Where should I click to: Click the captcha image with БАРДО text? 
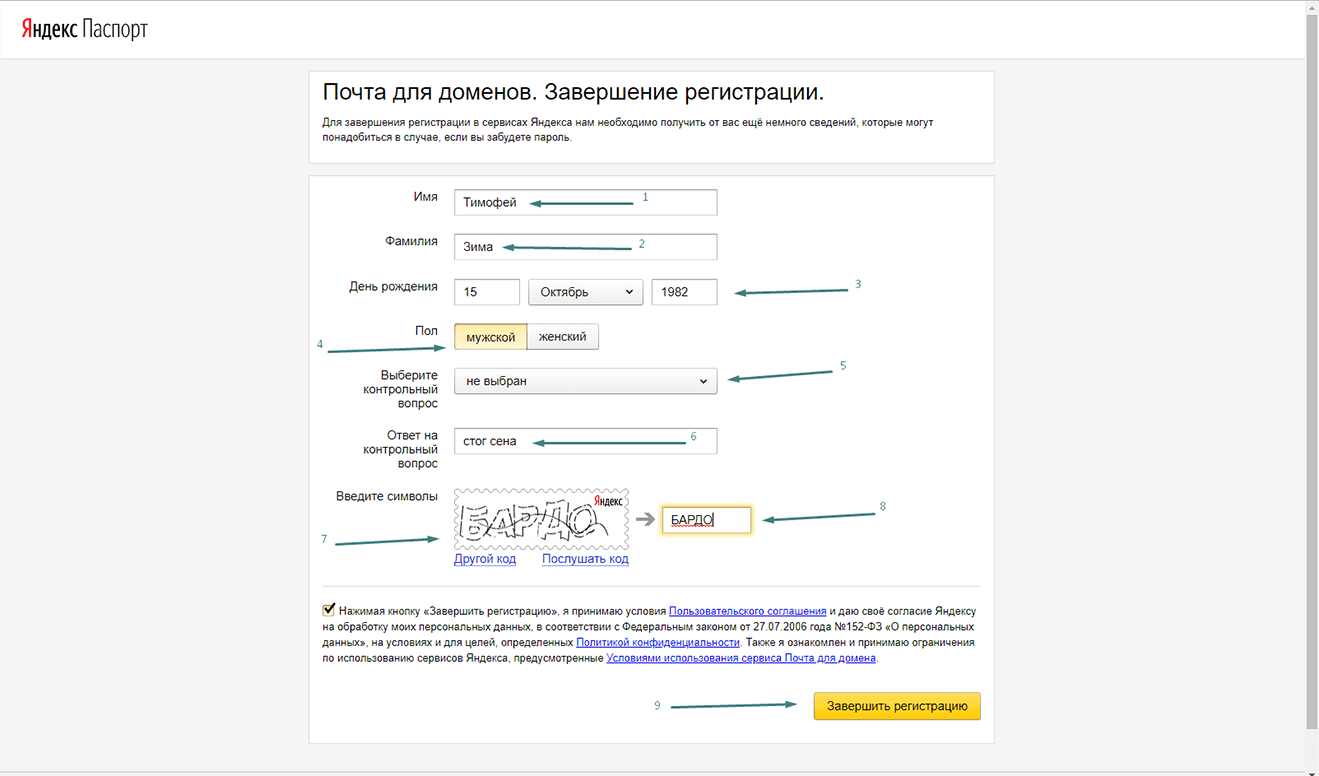[541, 519]
